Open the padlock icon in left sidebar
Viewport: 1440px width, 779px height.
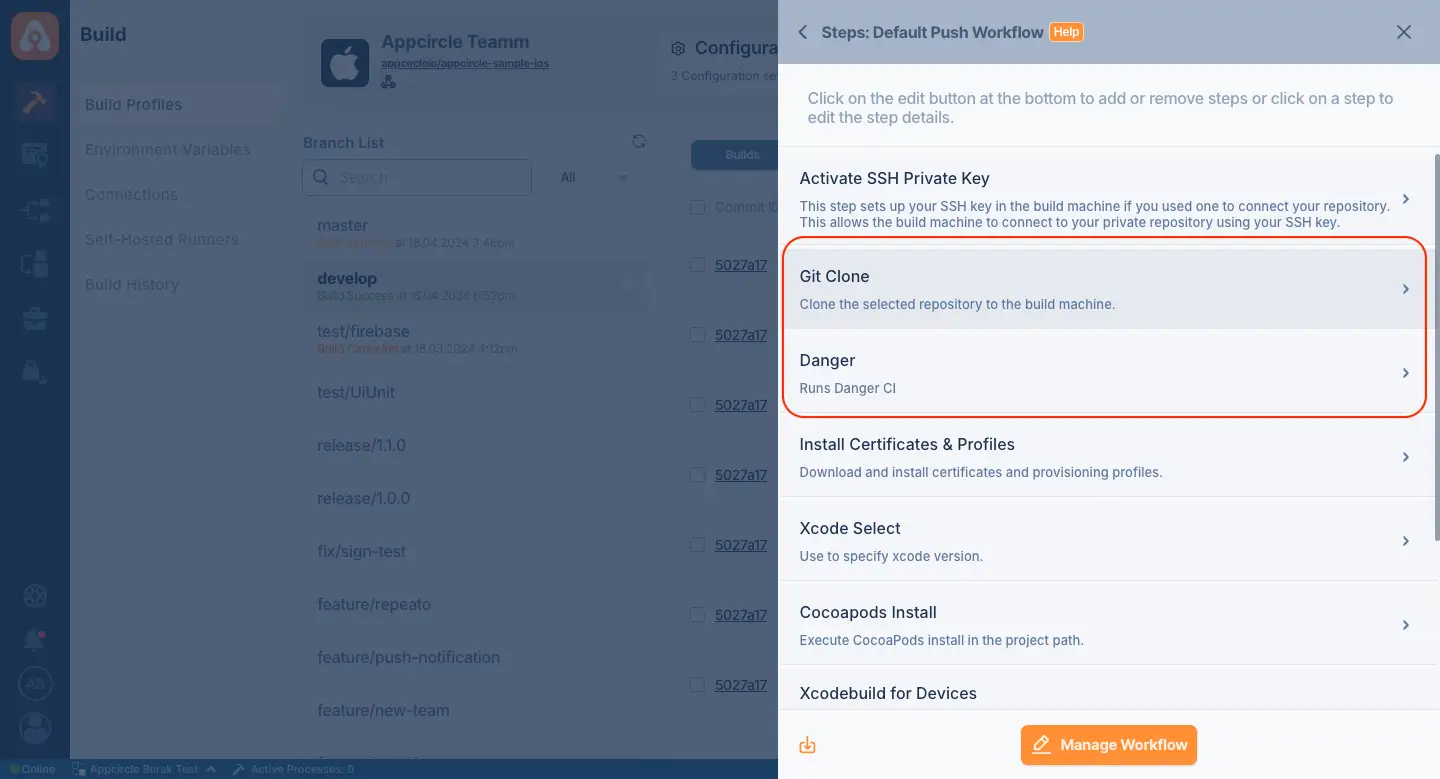tap(35, 370)
